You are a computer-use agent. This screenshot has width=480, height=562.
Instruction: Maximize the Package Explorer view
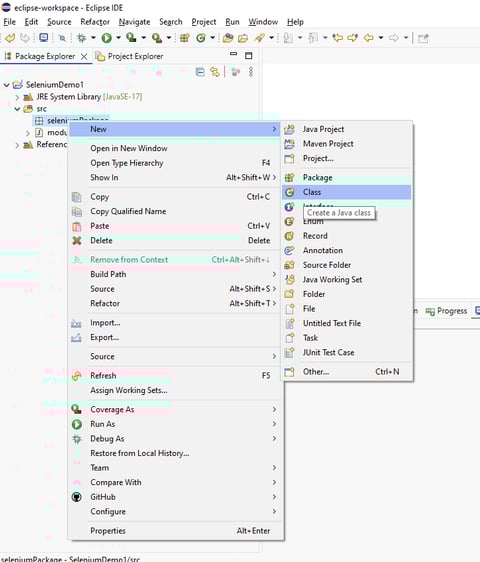248,56
